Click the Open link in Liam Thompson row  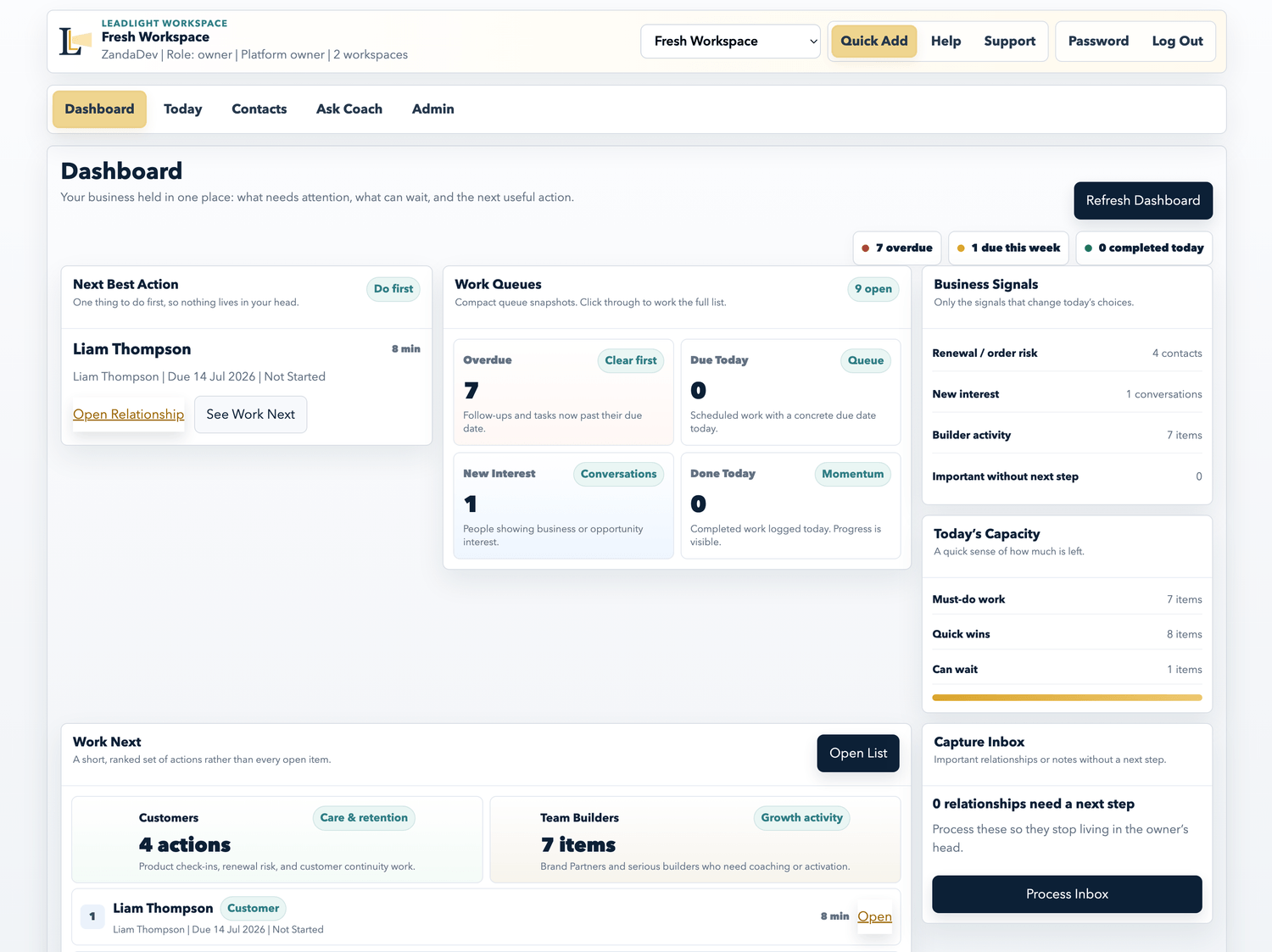(874, 916)
